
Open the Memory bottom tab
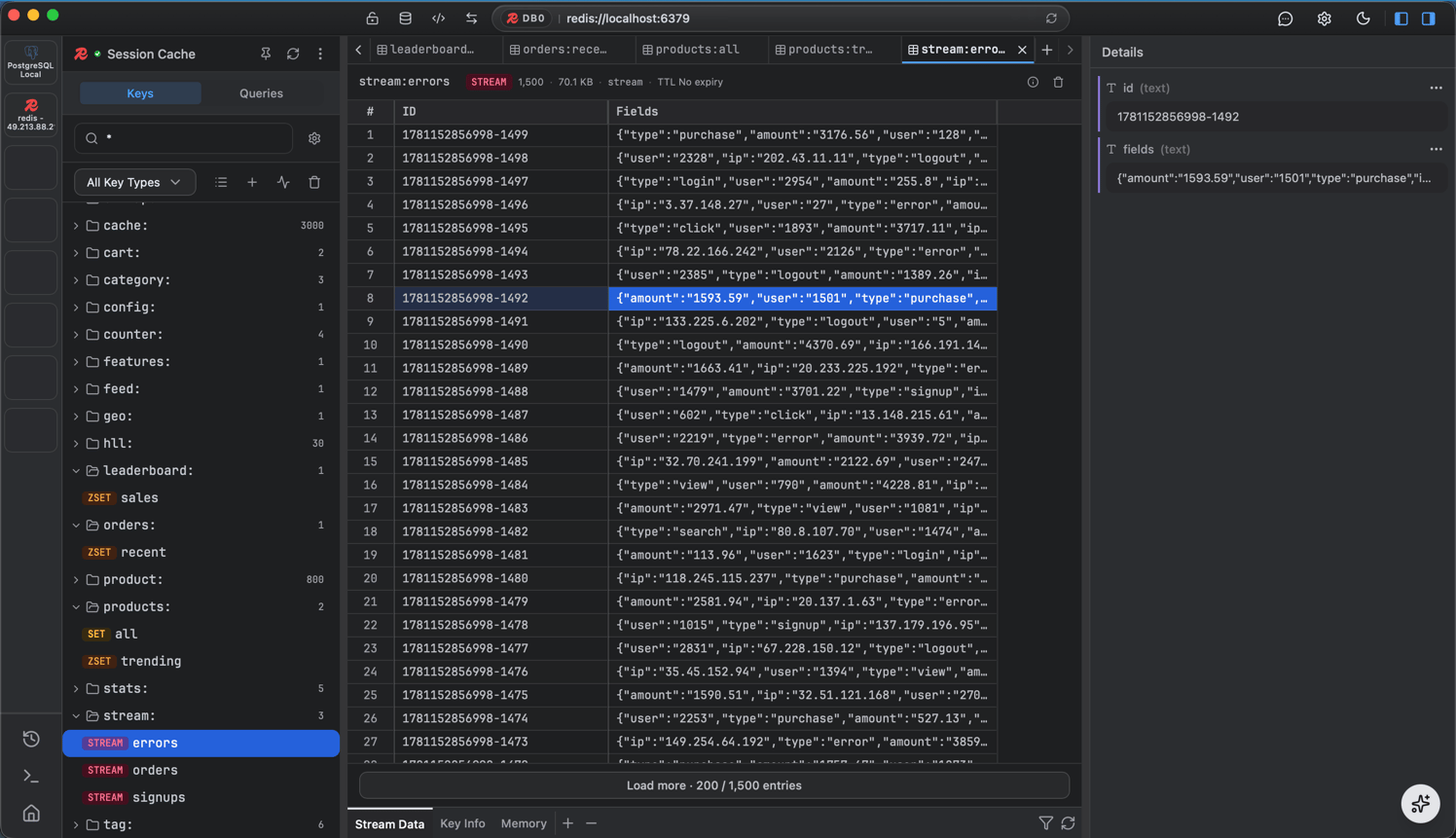[524, 823]
